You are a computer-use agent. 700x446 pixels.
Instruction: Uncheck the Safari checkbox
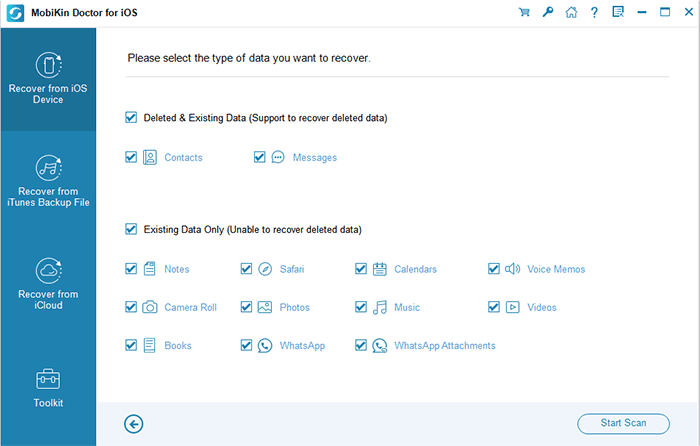point(246,269)
